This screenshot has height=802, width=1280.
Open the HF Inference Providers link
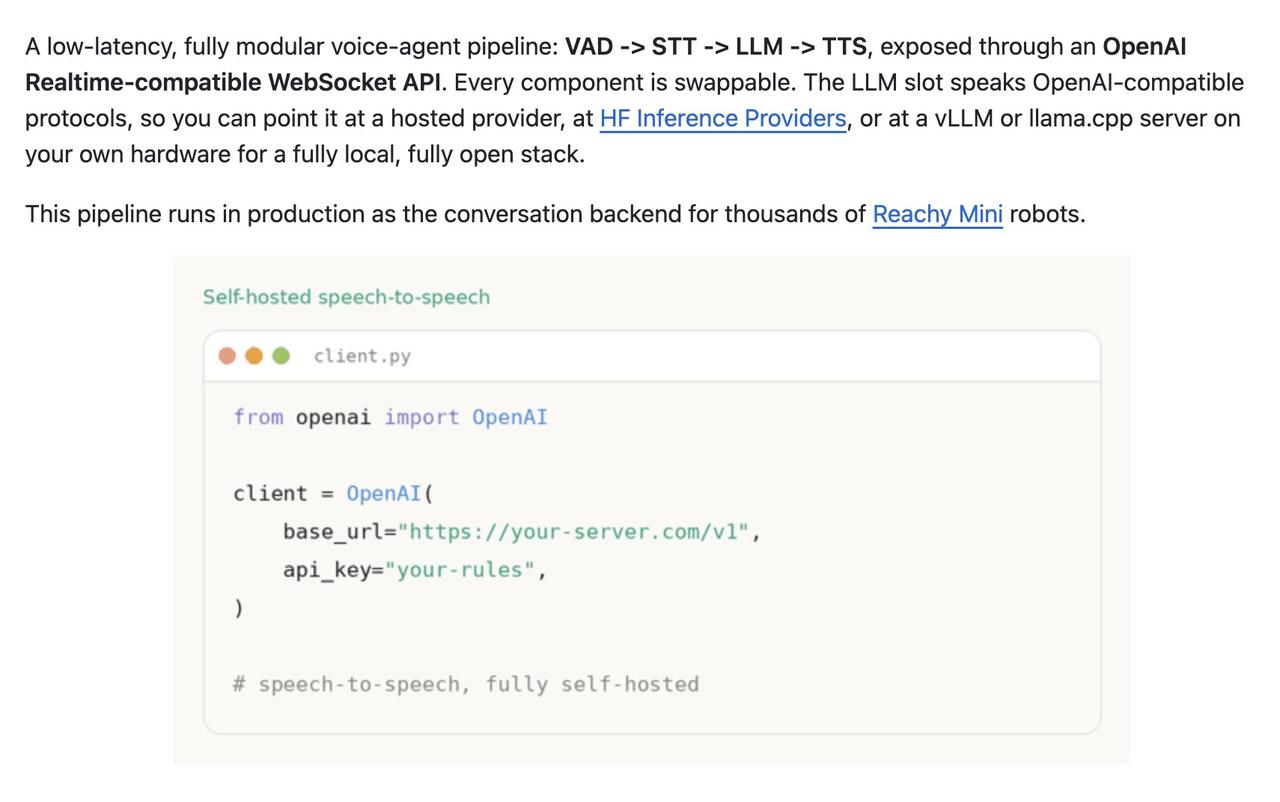[723, 118]
